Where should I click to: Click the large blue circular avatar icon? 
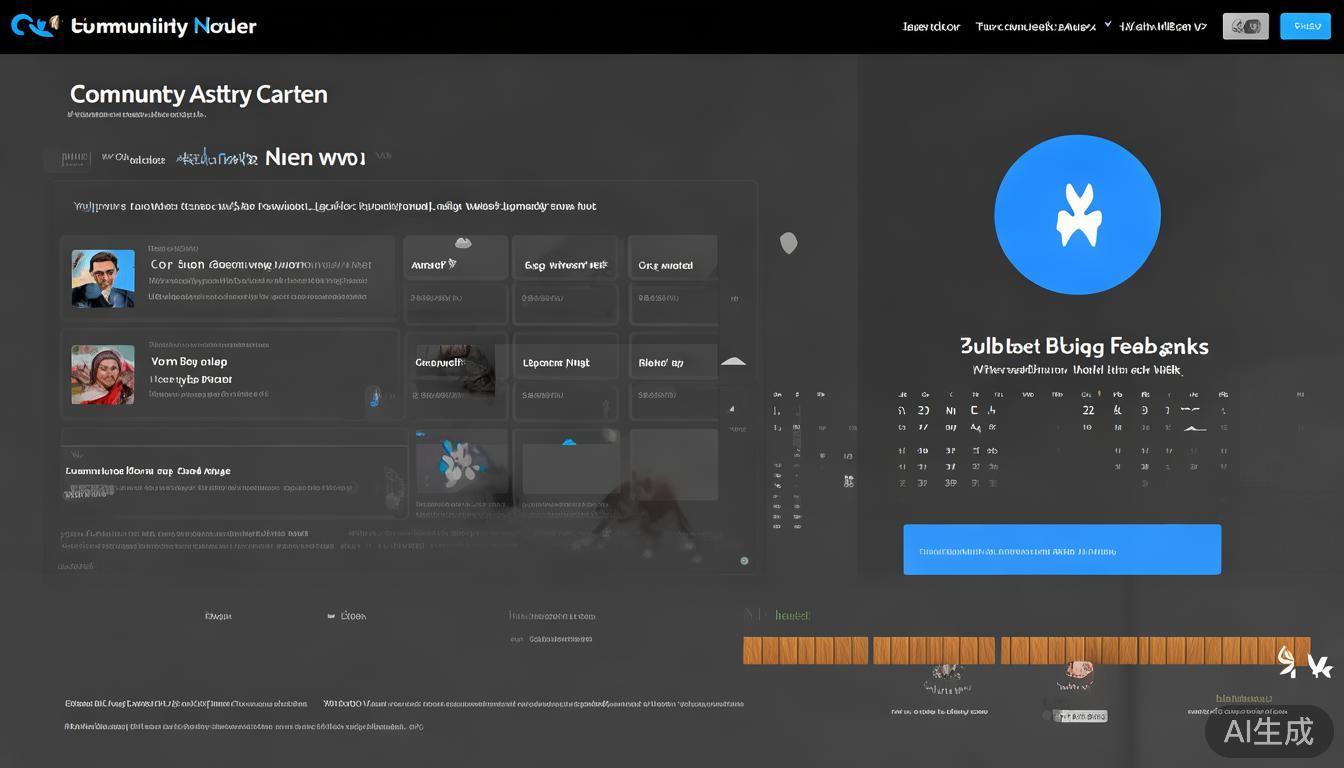click(1077, 215)
